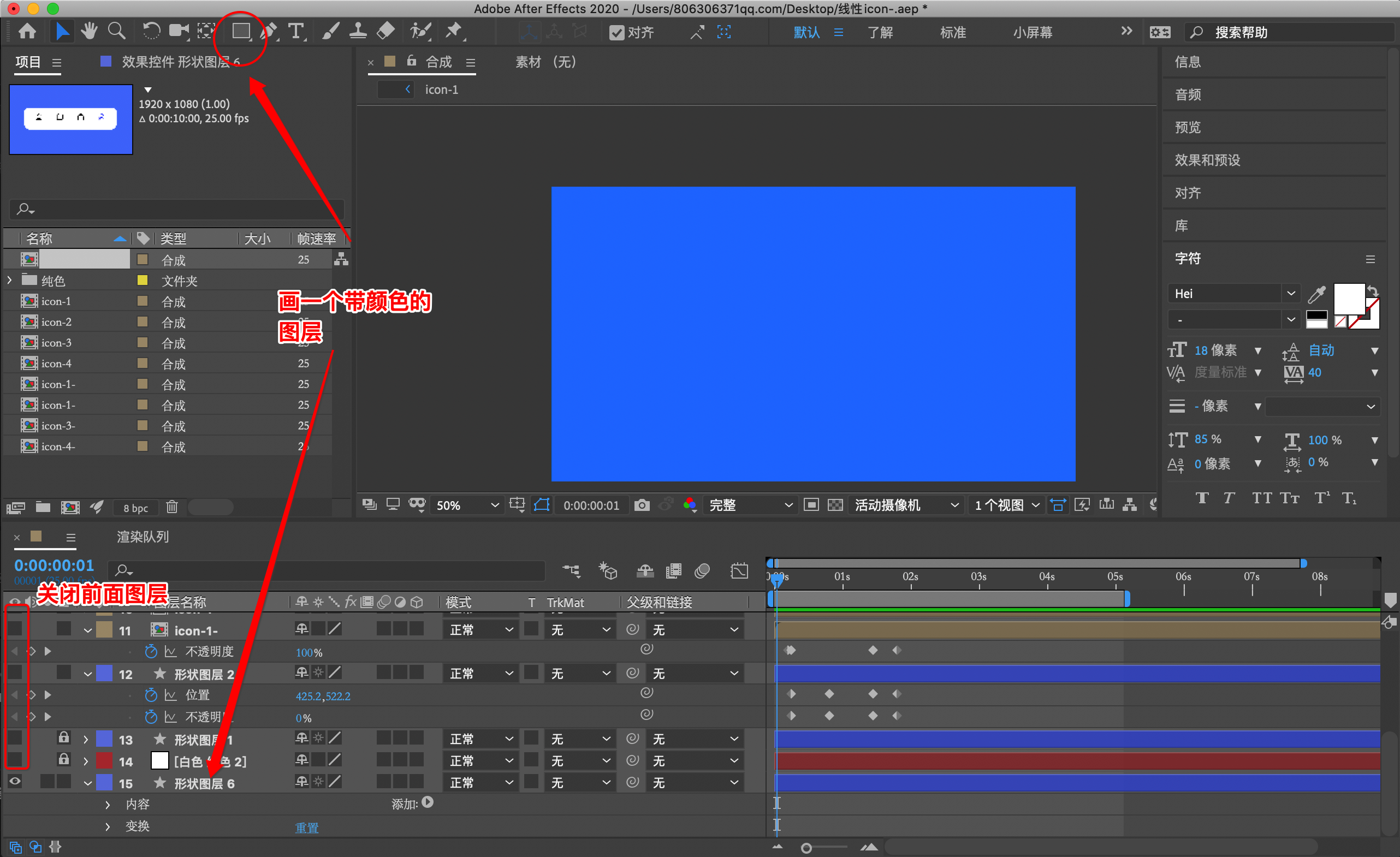Toggle visibility of layer 11 icon-1-
This screenshot has width=1400, height=857.
point(15,629)
